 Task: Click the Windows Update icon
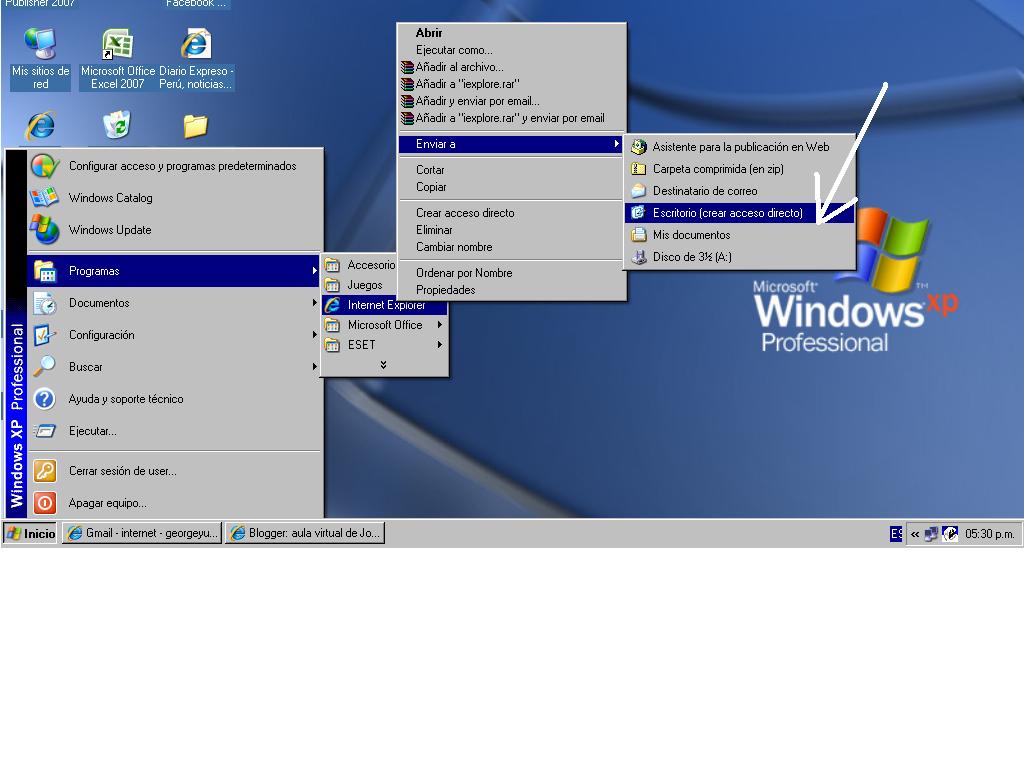click(44, 229)
